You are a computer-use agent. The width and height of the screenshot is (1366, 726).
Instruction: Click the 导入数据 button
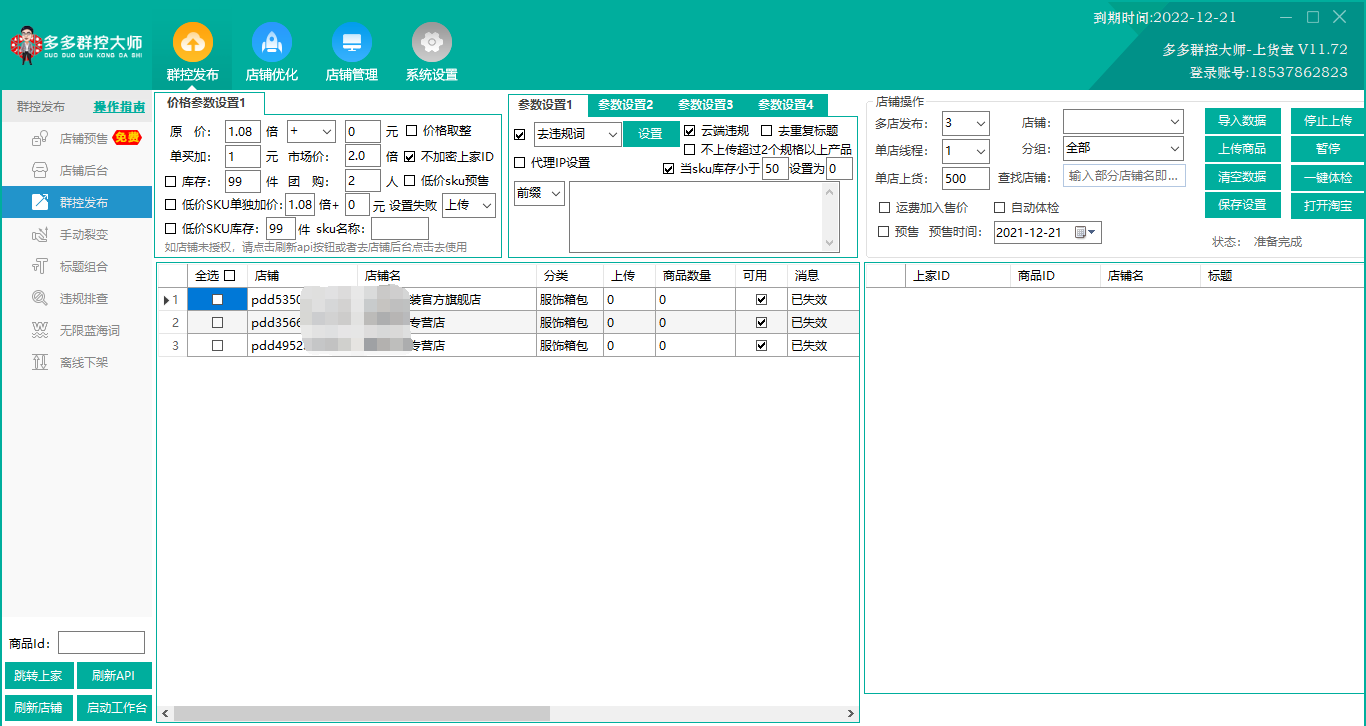pos(1242,121)
